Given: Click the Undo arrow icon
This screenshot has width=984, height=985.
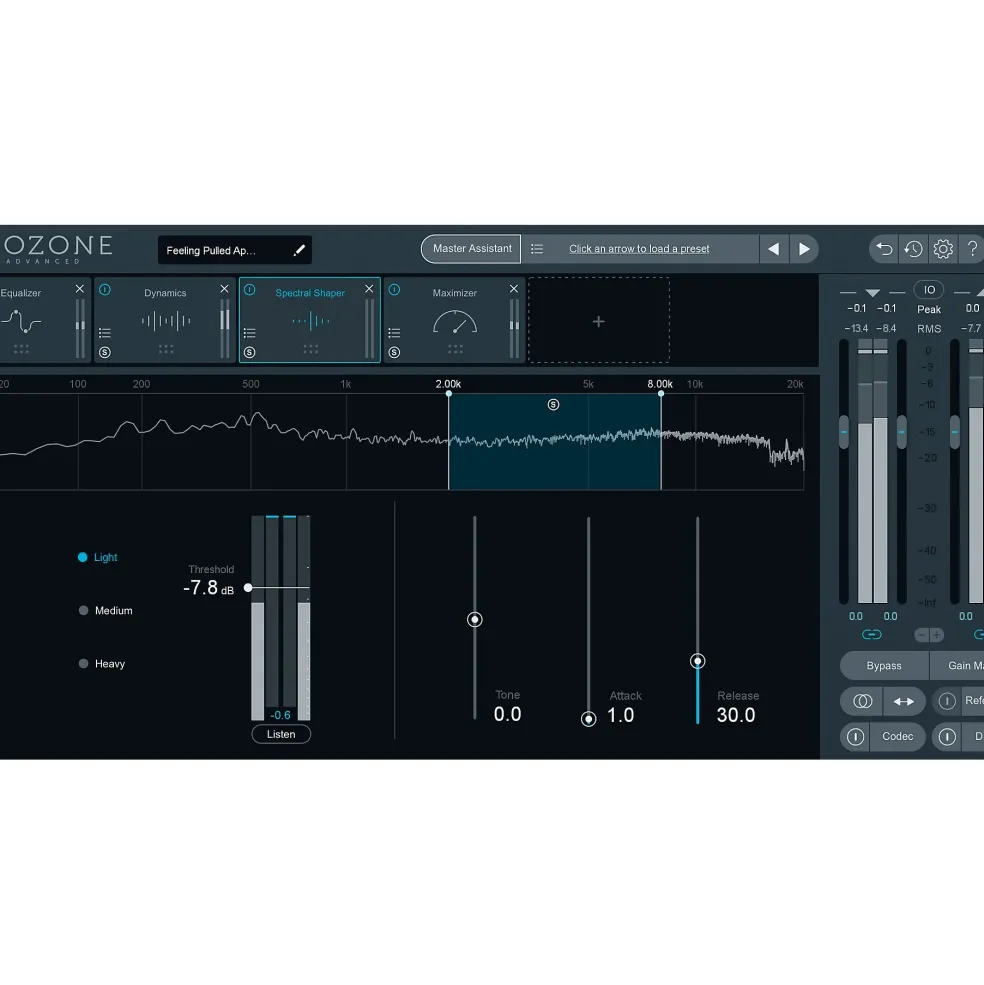Looking at the screenshot, I should (884, 249).
